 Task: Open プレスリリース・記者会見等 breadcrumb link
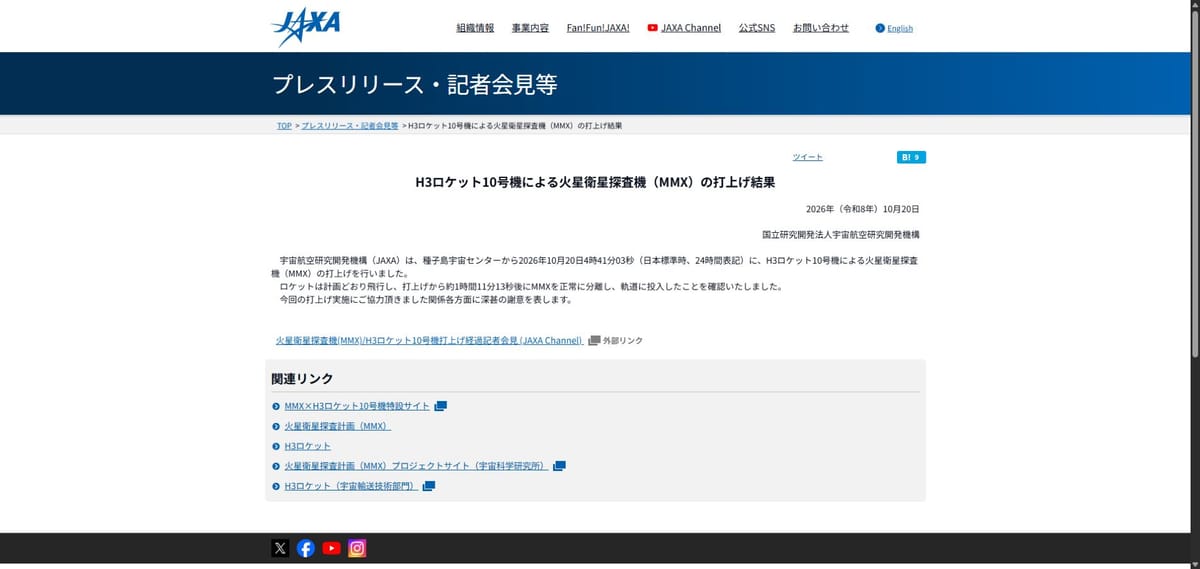point(350,126)
